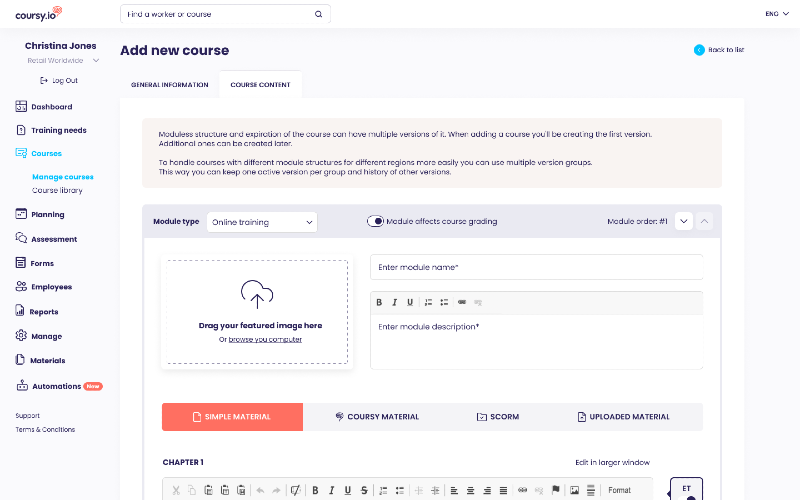This screenshot has height=500, width=800.
Task: Click Cut icon in Chapter 1 editor
Action: (x=176, y=490)
